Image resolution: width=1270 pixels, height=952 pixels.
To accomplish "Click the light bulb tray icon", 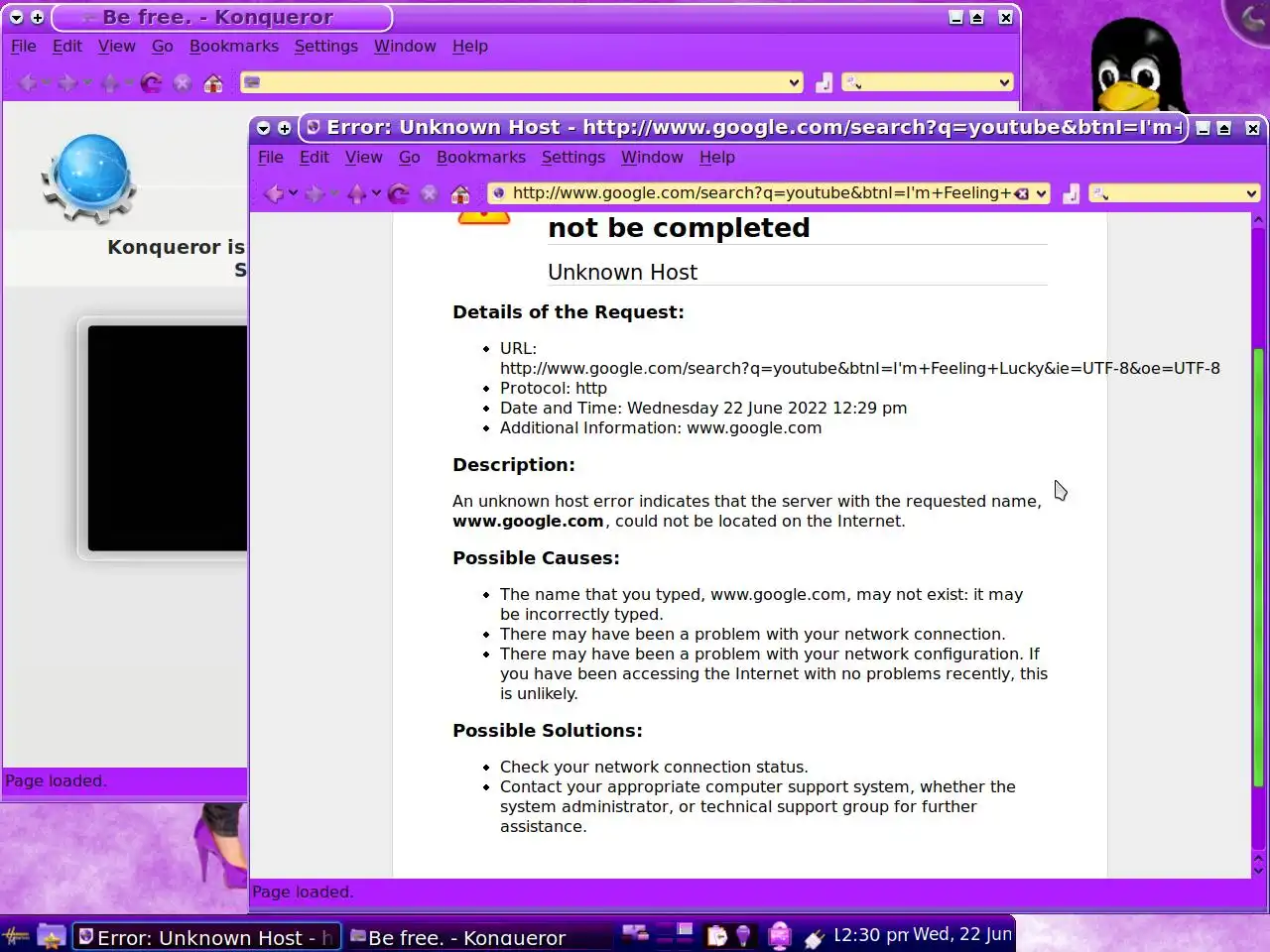I will coord(743,935).
